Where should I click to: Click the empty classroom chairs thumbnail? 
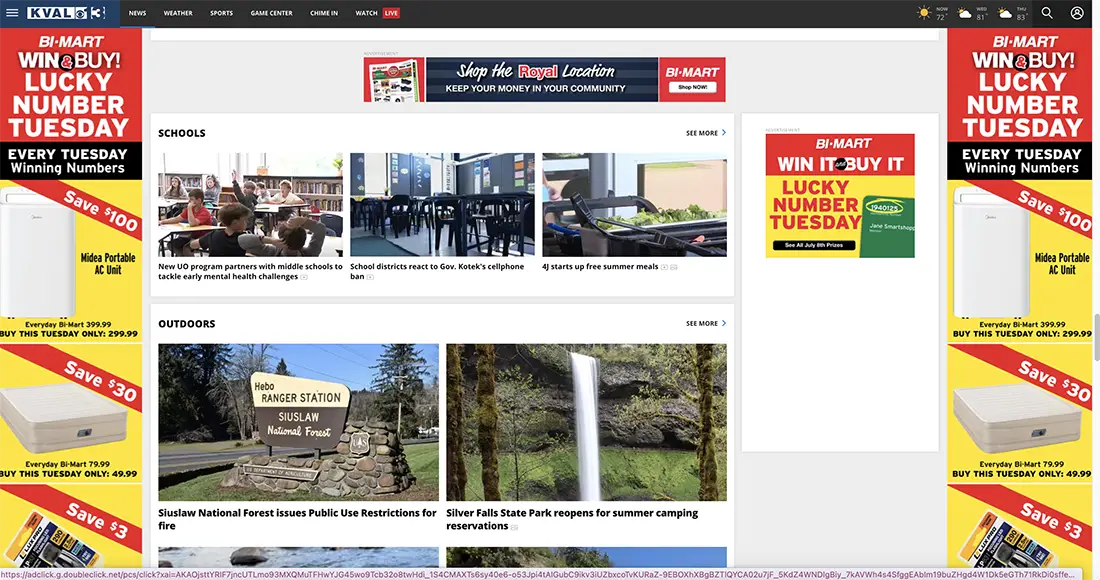pos(442,205)
